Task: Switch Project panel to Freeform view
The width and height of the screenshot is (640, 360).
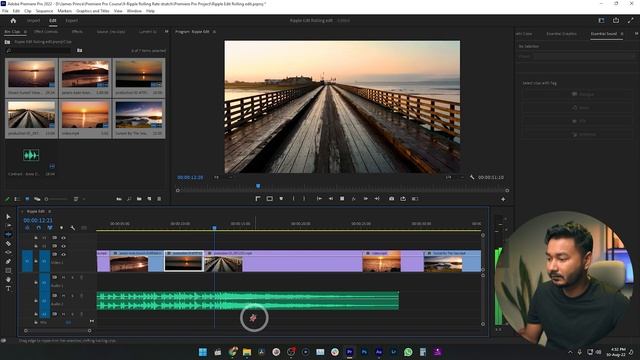Action: pyautogui.click(x=37, y=199)
